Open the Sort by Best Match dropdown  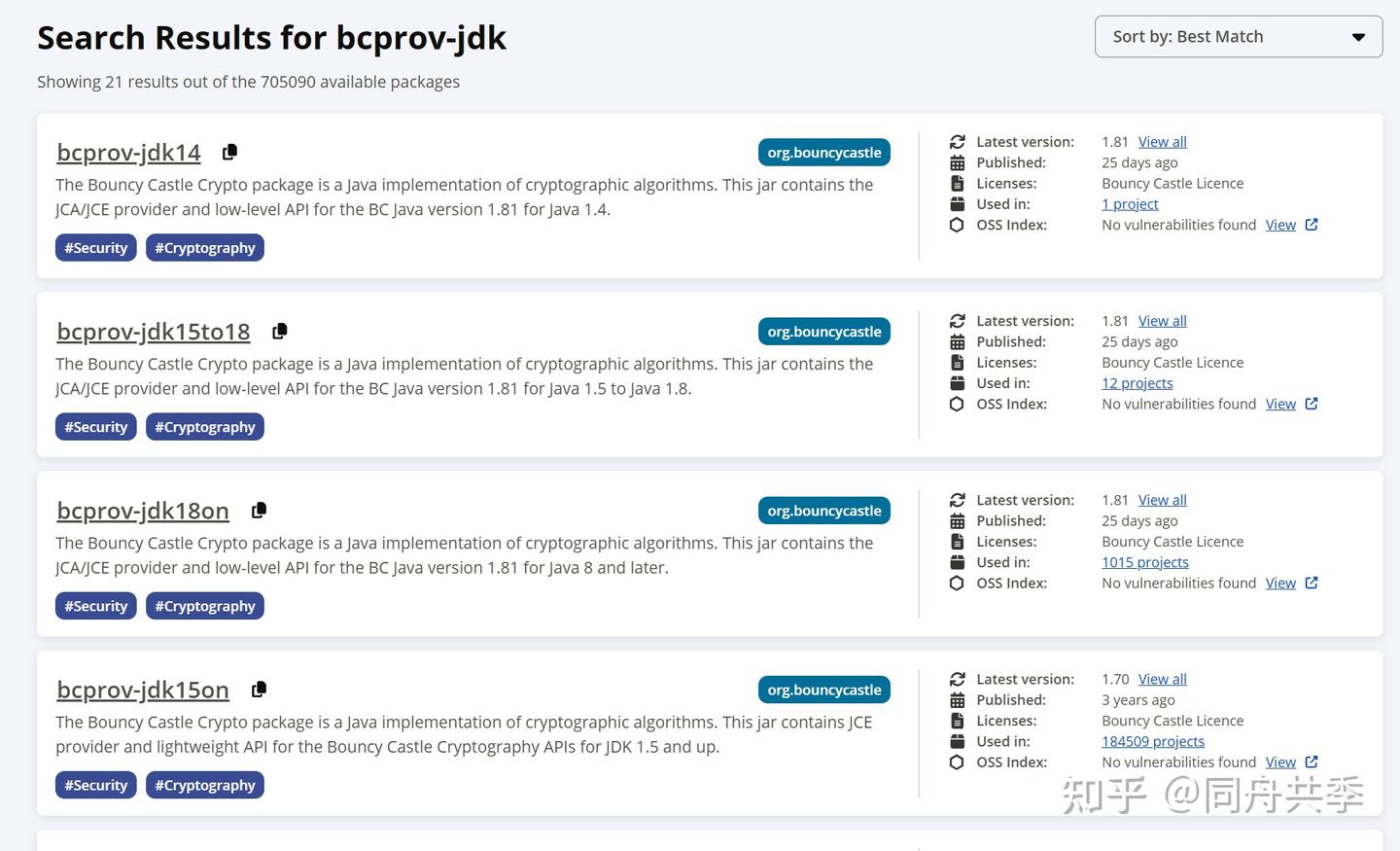[x=1238, y=37]
